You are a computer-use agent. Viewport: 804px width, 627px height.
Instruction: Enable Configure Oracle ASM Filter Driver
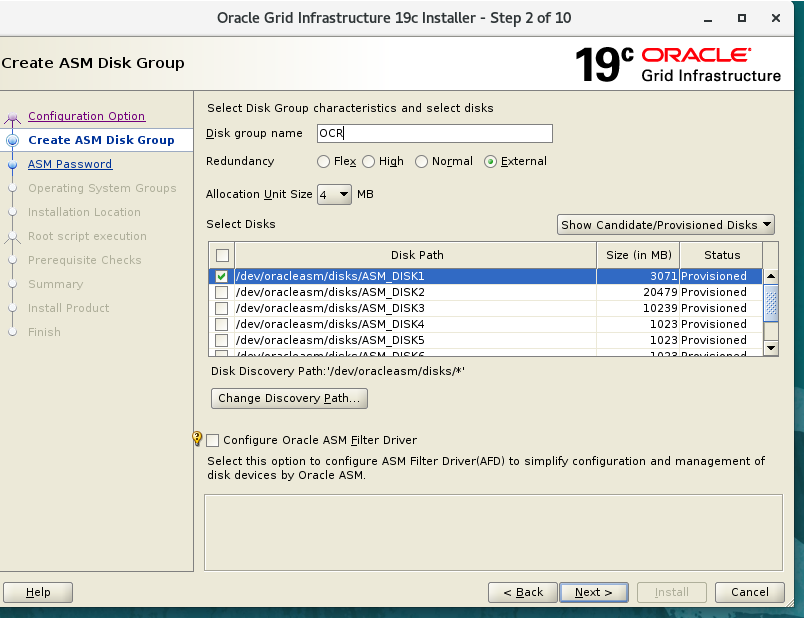point(212,440)
